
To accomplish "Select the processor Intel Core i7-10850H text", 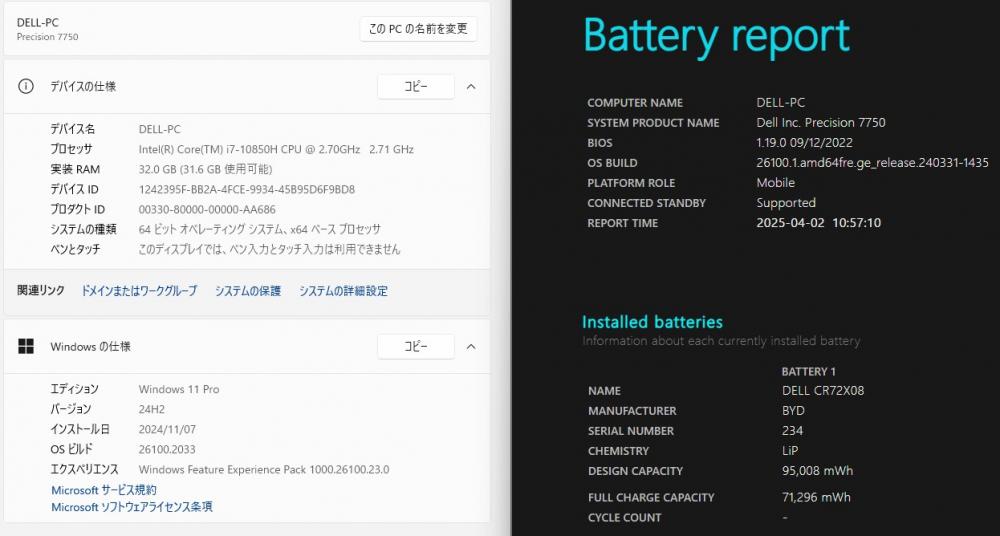I will (276, 149).
